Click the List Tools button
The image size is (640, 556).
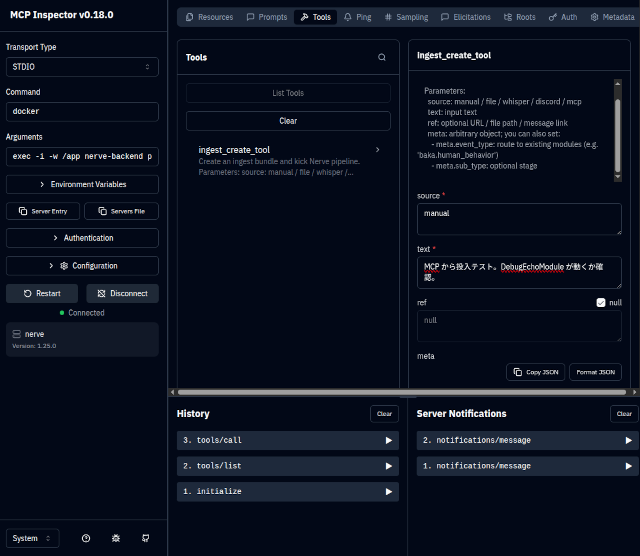pyautogui.click(x=288, y=93)
